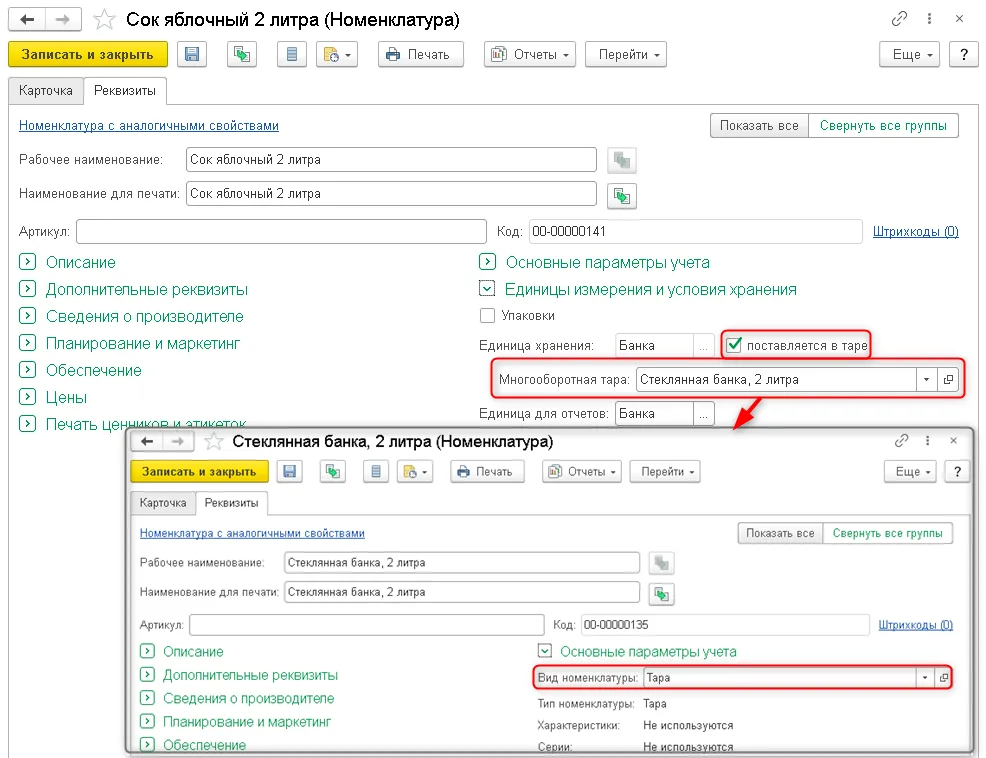Click the green icon beside Наименование для печати Сок яблочный
This screenshot has width=986, height=758.
point(622,196)
